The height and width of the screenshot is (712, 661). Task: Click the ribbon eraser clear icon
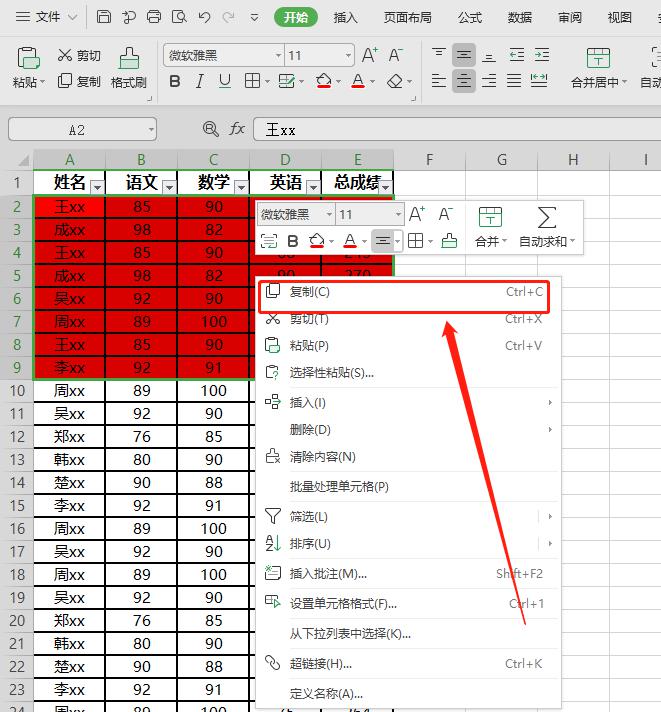(x=395, y=81)
